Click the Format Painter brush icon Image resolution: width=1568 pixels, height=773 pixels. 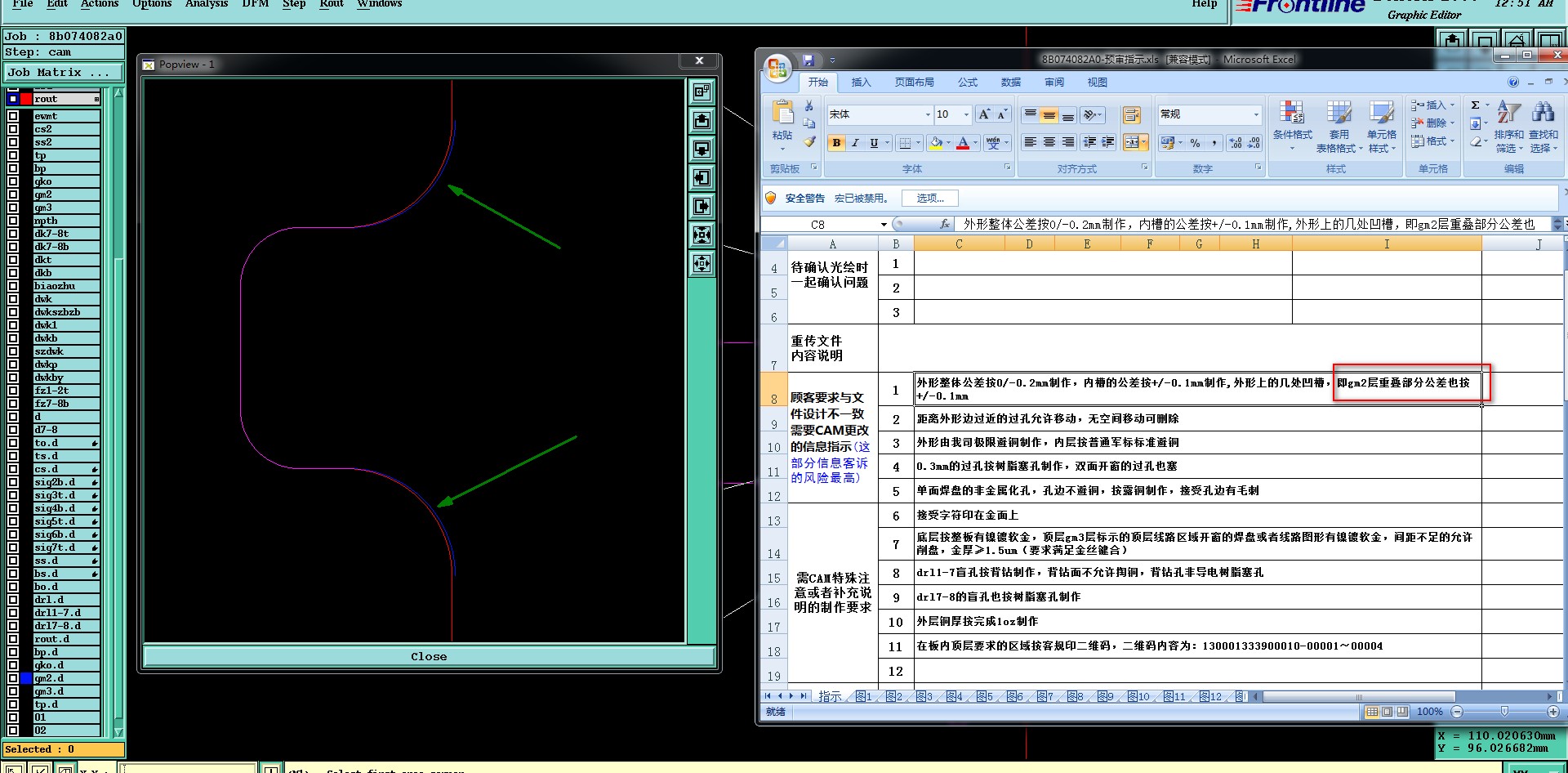[x=808, y=141]
